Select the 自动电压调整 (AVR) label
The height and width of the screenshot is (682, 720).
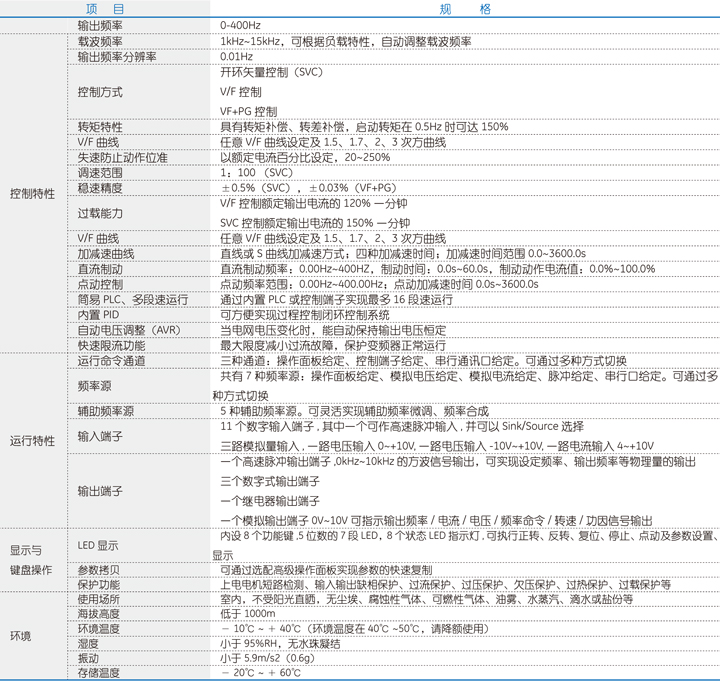[128, 330]
